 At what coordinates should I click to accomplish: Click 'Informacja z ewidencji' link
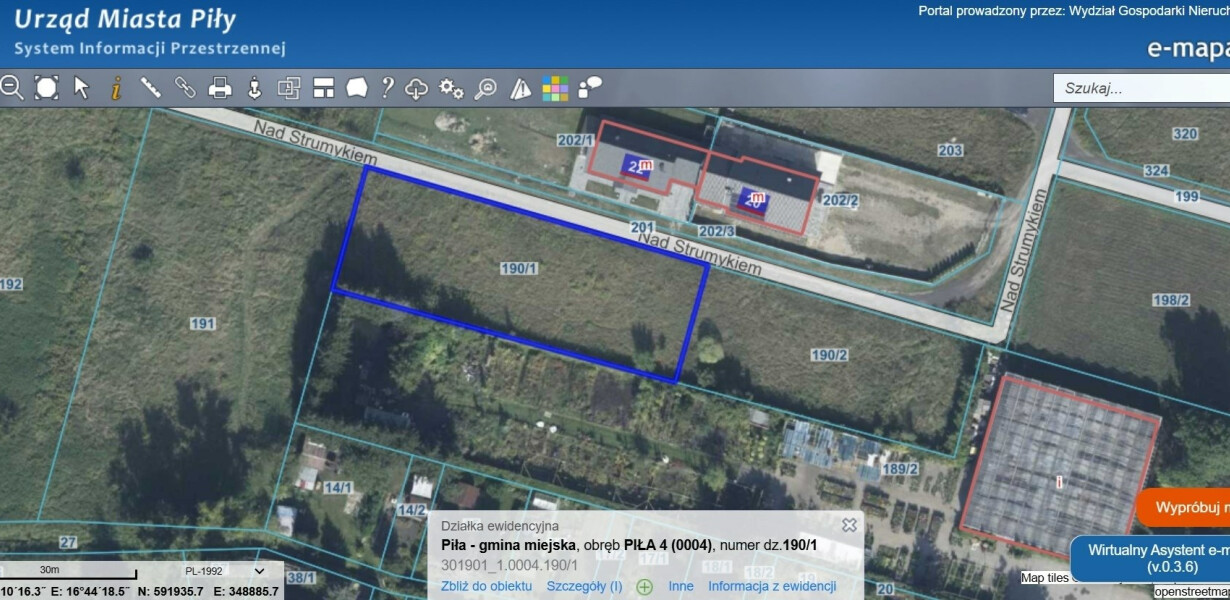pyautogui.click(x=772, y=587)
